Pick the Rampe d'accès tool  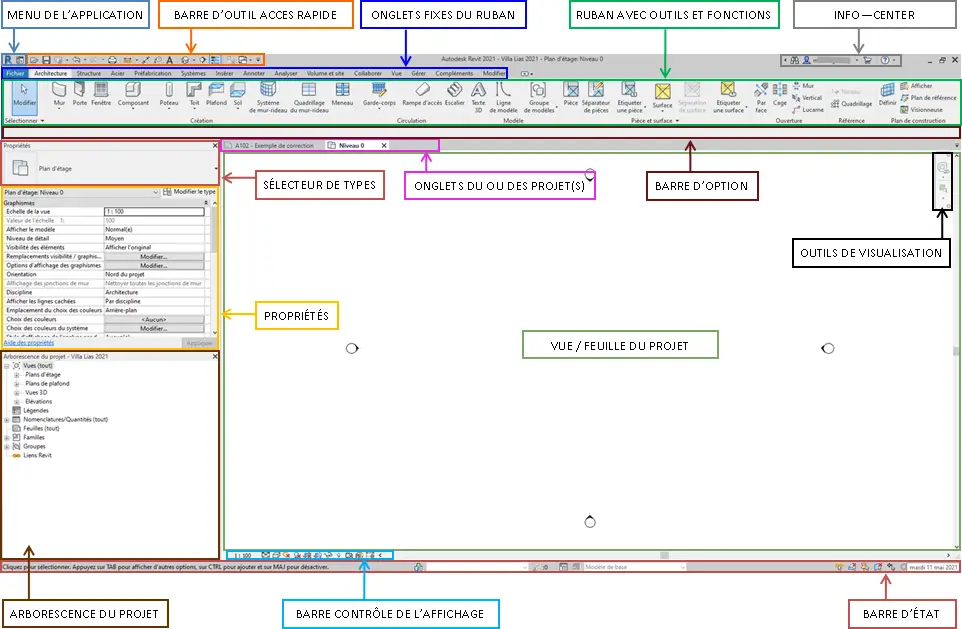(423, 96)
